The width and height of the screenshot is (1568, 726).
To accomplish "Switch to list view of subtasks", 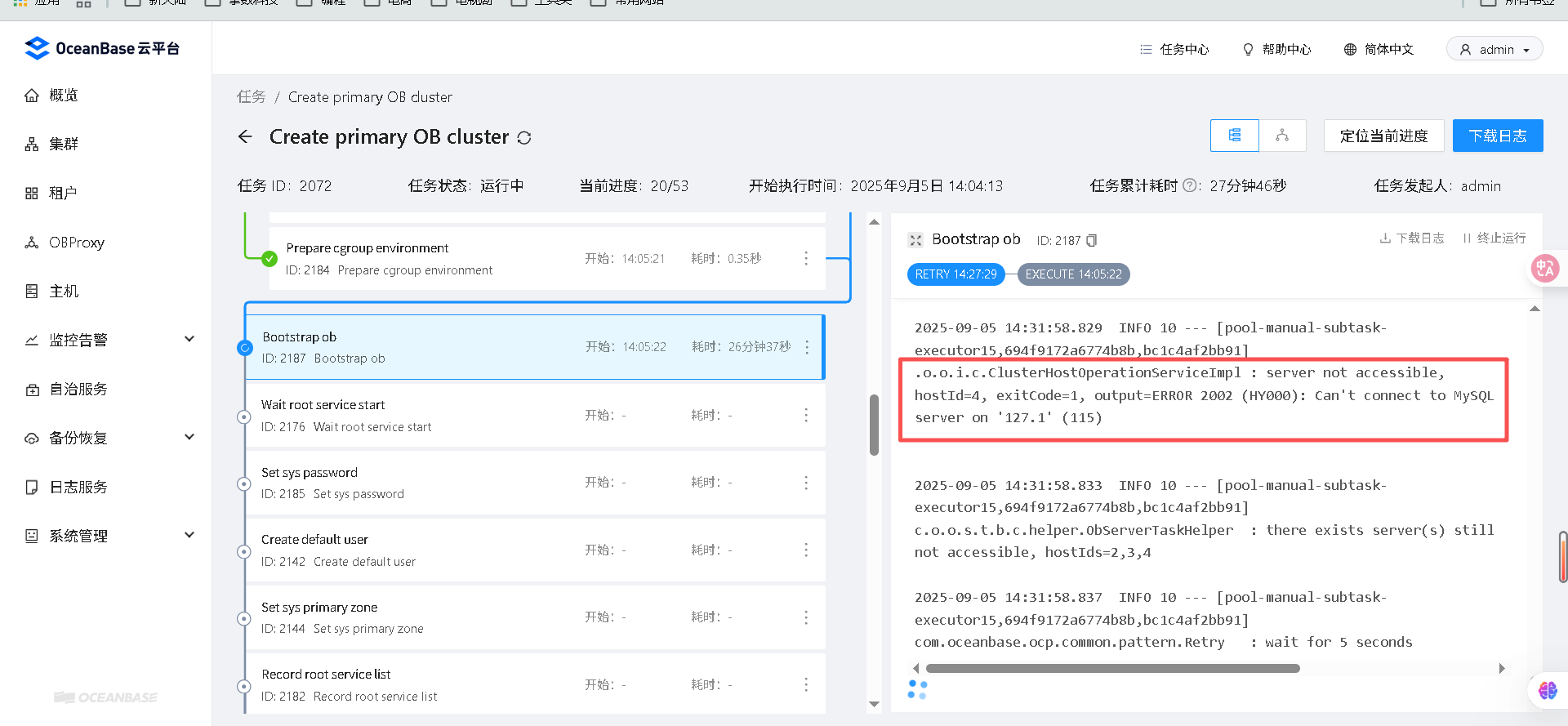I will click(1235, 136).
